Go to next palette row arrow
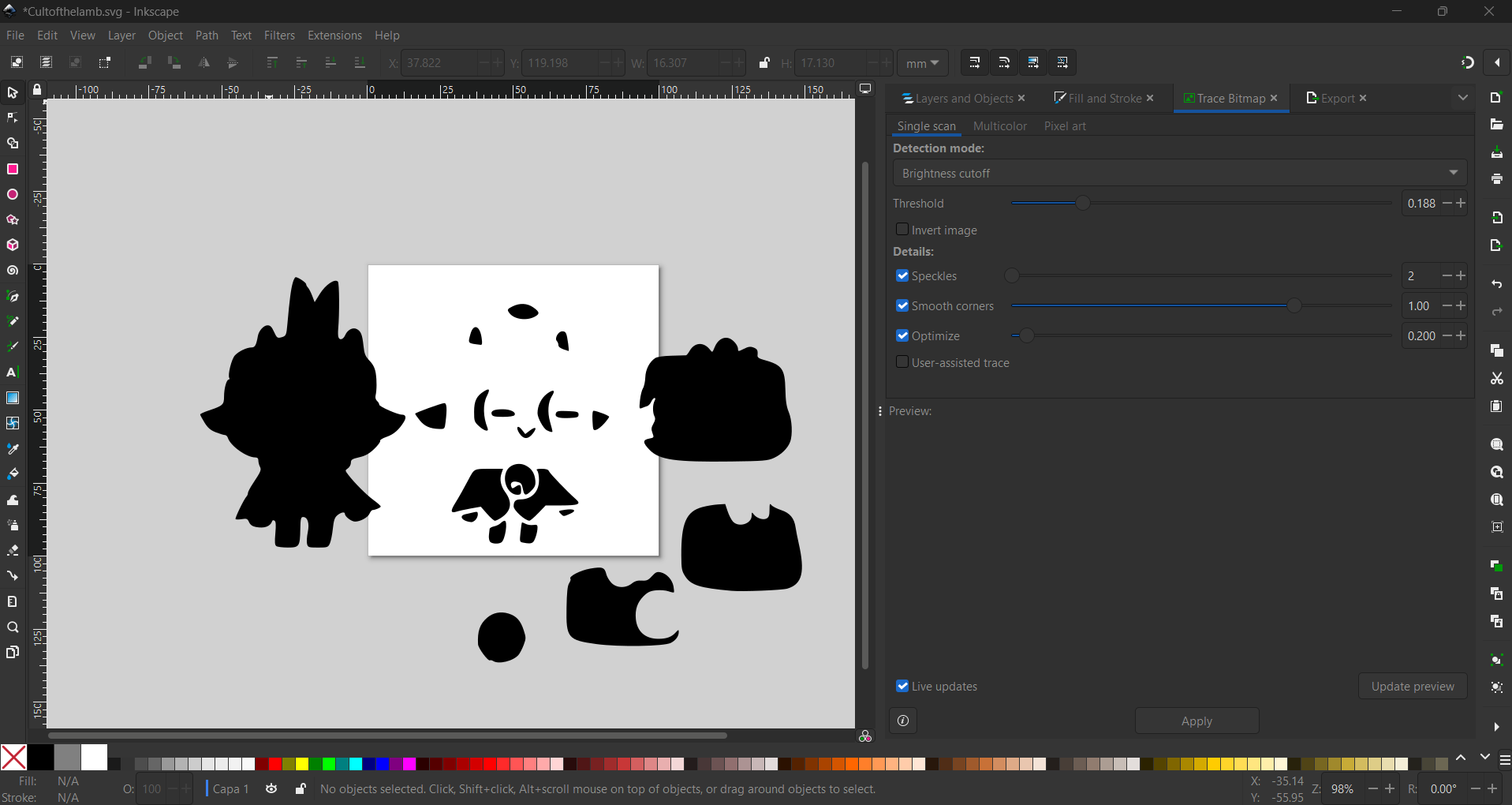Image resolution: width=1512 pixels, height=805 pixels. click(1485, 757)
